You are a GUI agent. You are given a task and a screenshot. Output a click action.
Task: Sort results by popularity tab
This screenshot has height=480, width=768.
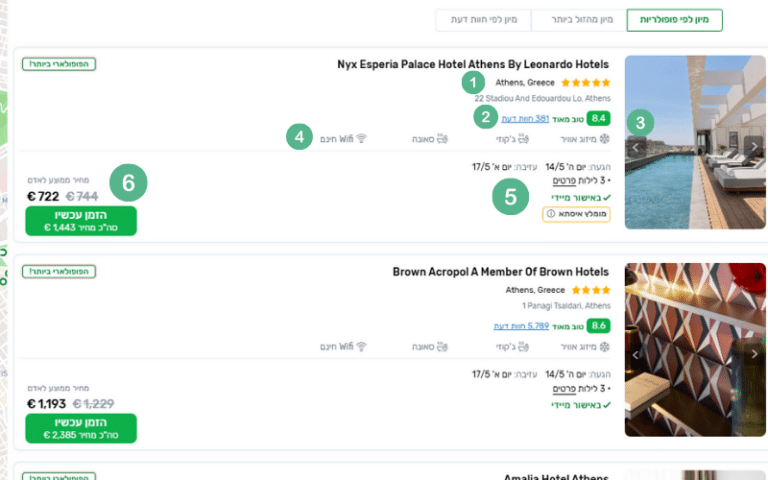[674, 19]
